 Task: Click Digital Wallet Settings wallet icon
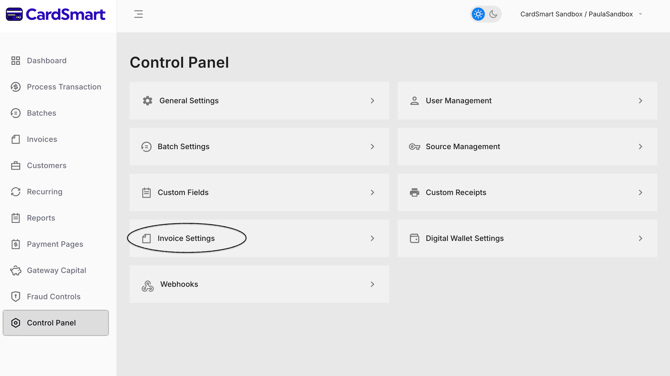click(x=414, y=238)
